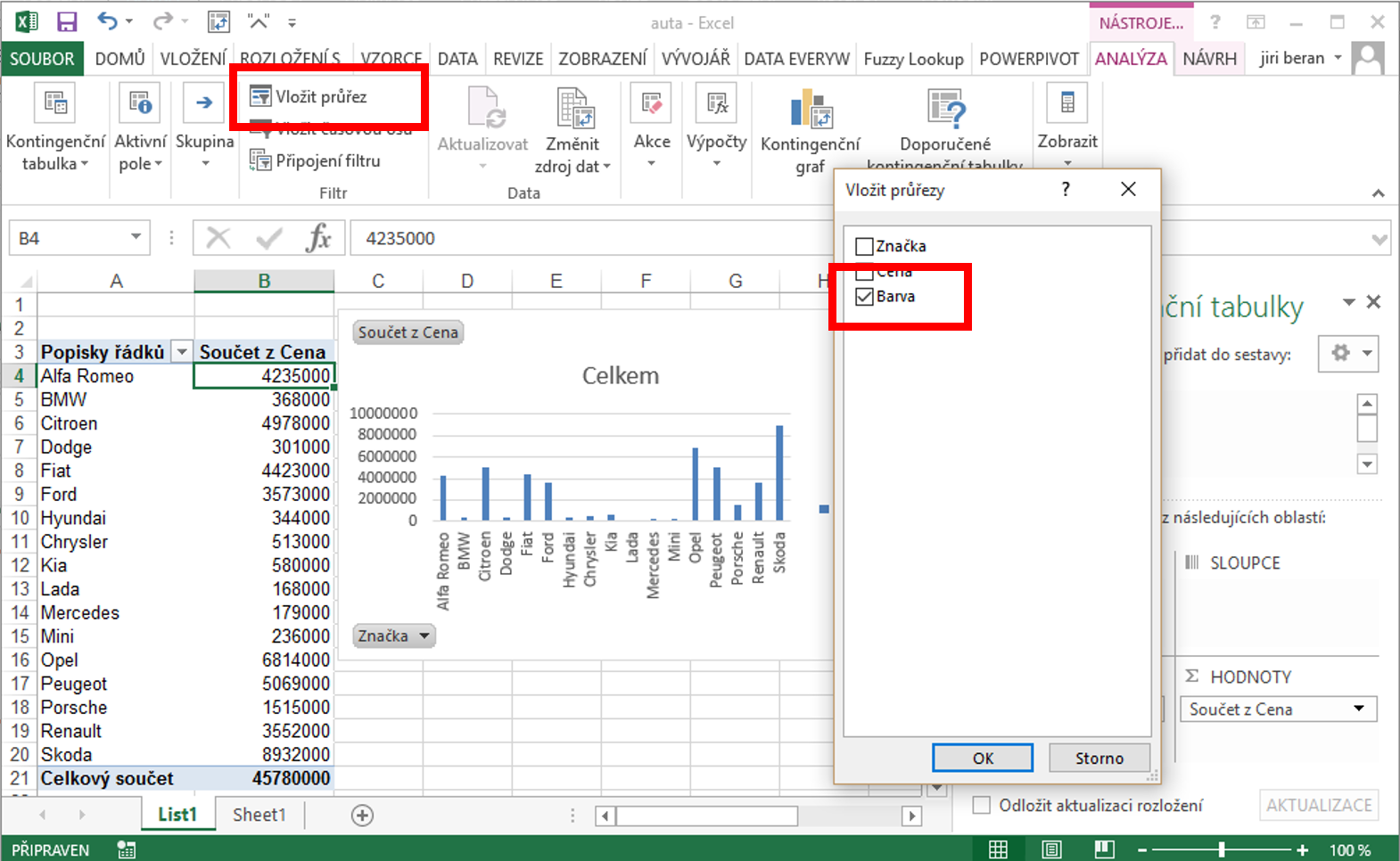This screenshot has height=861, width=1400.
Task: Add a new sheet with plus icon
Action: pos(362,815)
